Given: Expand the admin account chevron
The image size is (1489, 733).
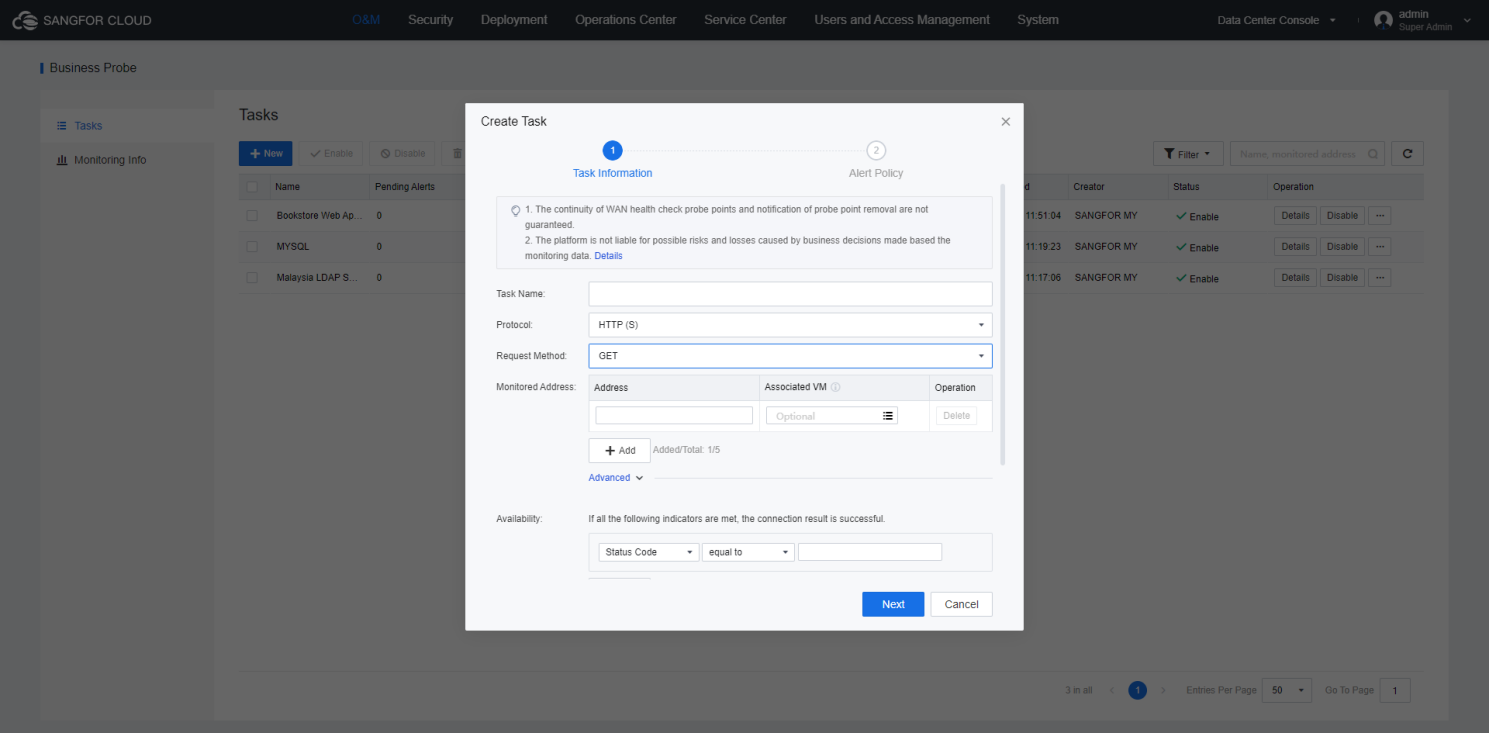Looking at the screenshot, I should (1467, 20).
